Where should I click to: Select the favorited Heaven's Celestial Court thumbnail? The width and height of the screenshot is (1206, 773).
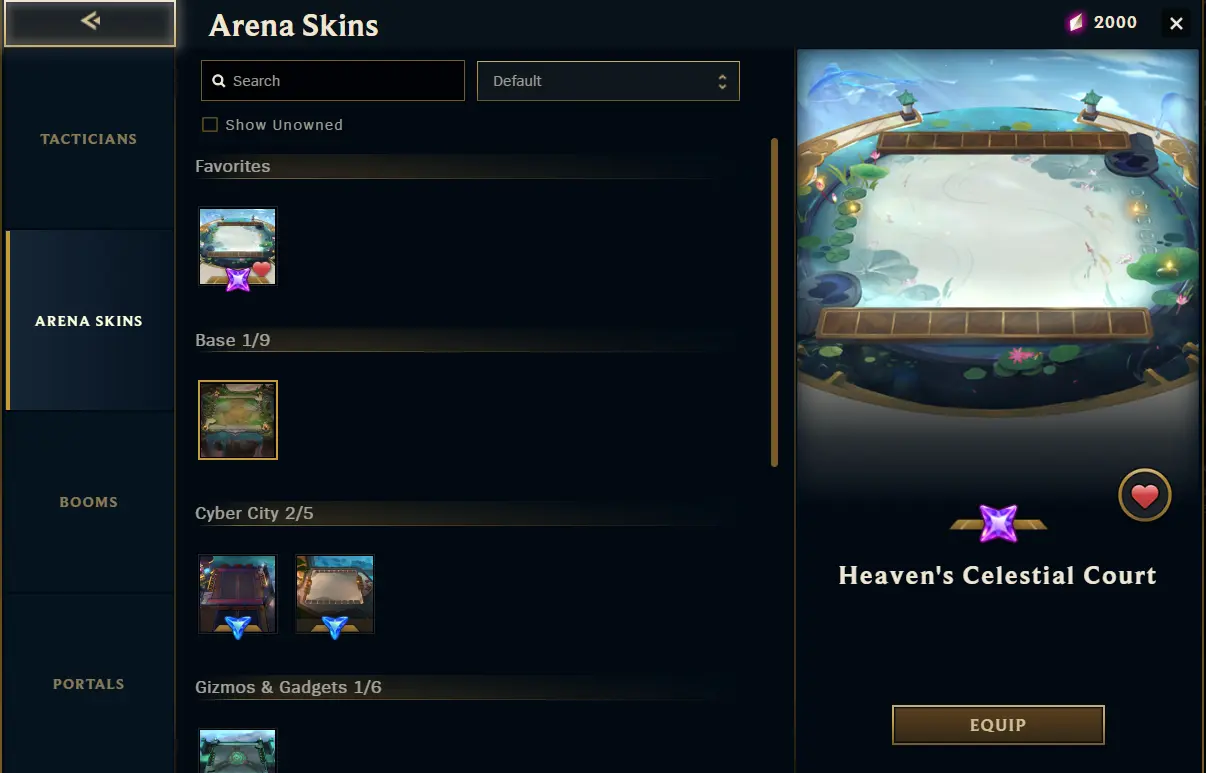(x=237, y=247)
